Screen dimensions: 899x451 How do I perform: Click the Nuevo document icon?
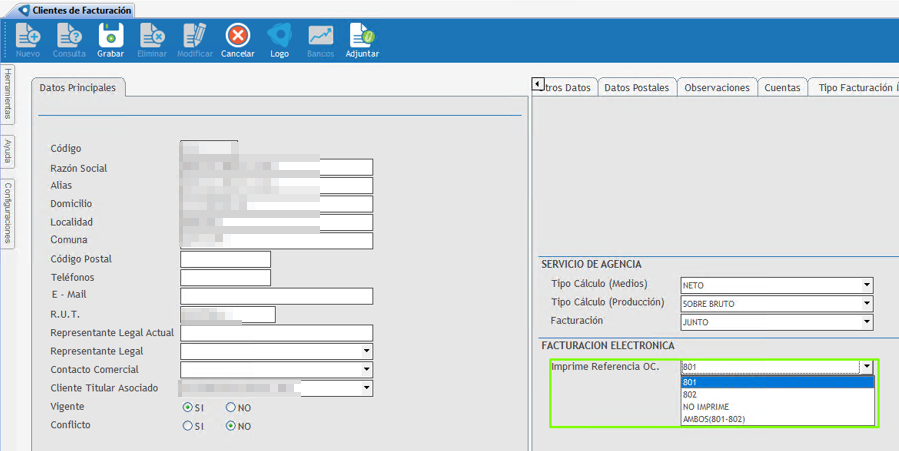pos(28,36)
